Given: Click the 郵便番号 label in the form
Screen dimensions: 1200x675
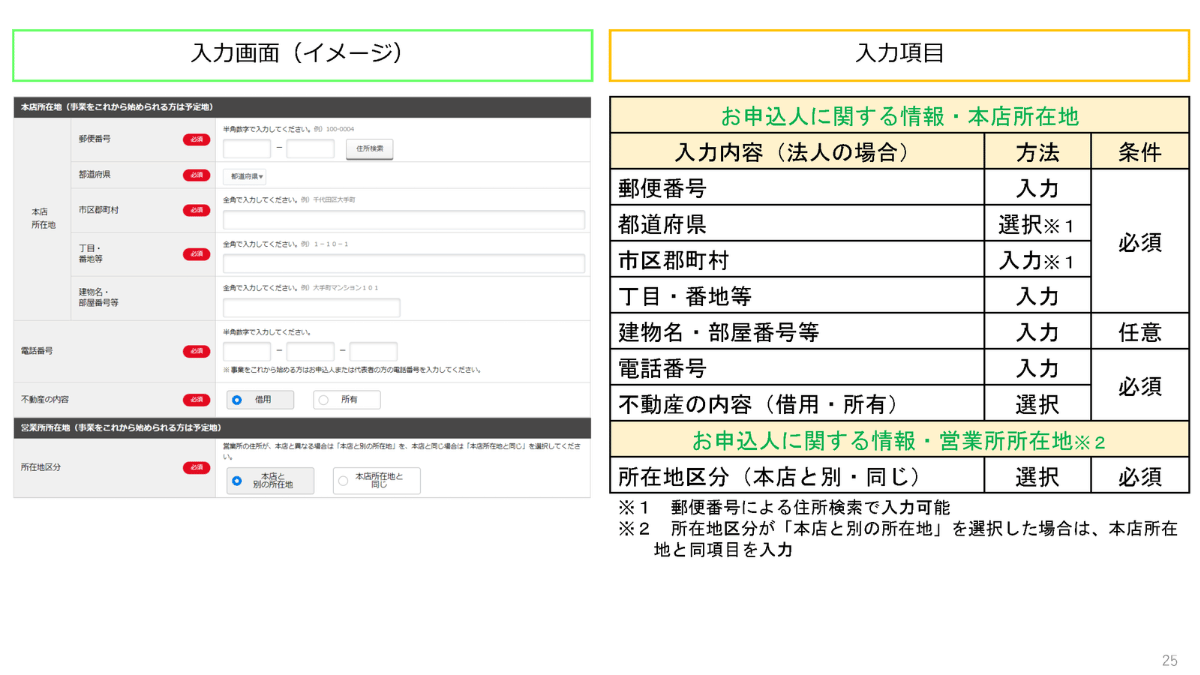Looking at the screenshot, I should tap(95, 140).
